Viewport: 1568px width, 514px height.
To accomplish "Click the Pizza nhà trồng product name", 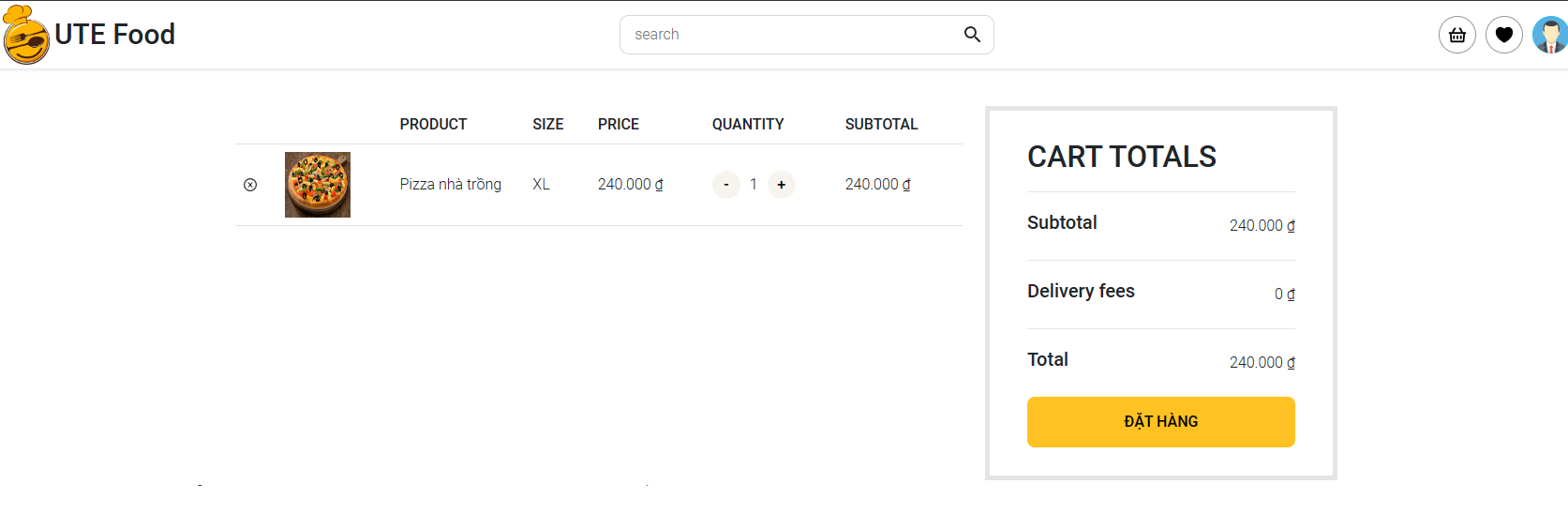I will (x=451, y=185).
